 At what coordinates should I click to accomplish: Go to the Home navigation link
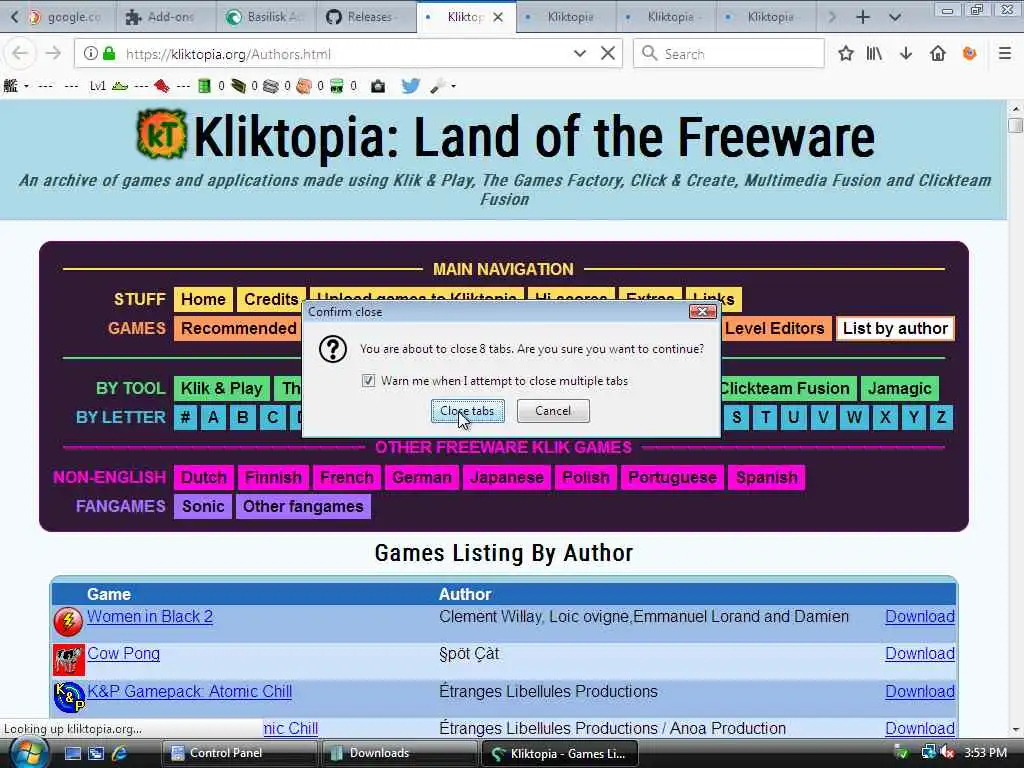203,299
